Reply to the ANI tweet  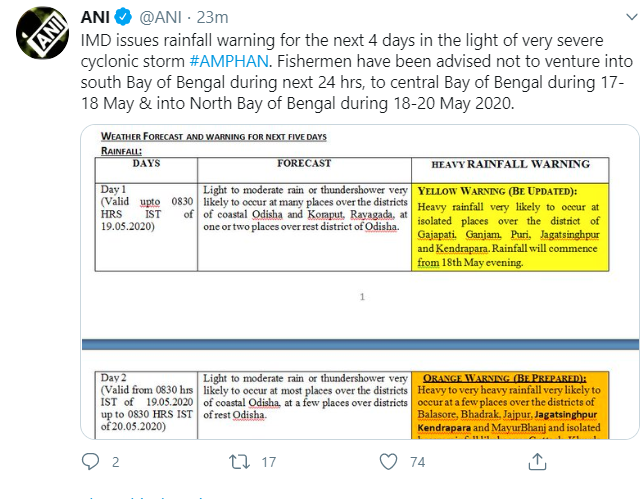click(91, 461)
